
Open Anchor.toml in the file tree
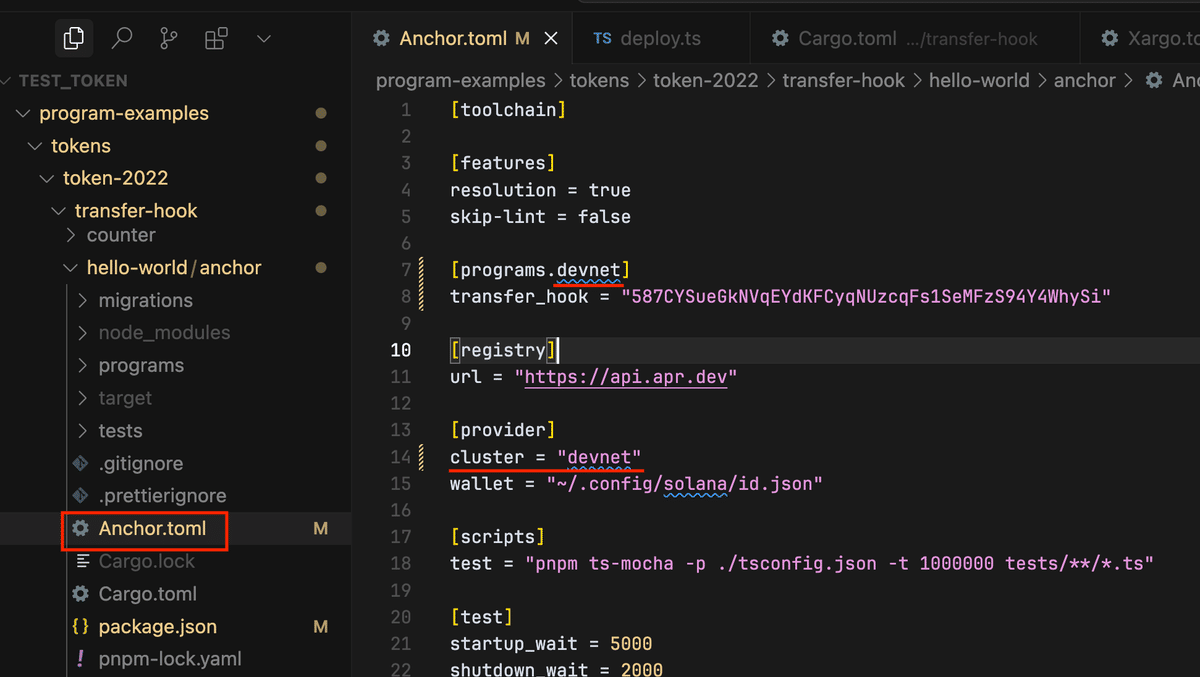pyautogui.click(x=152, y=528)
